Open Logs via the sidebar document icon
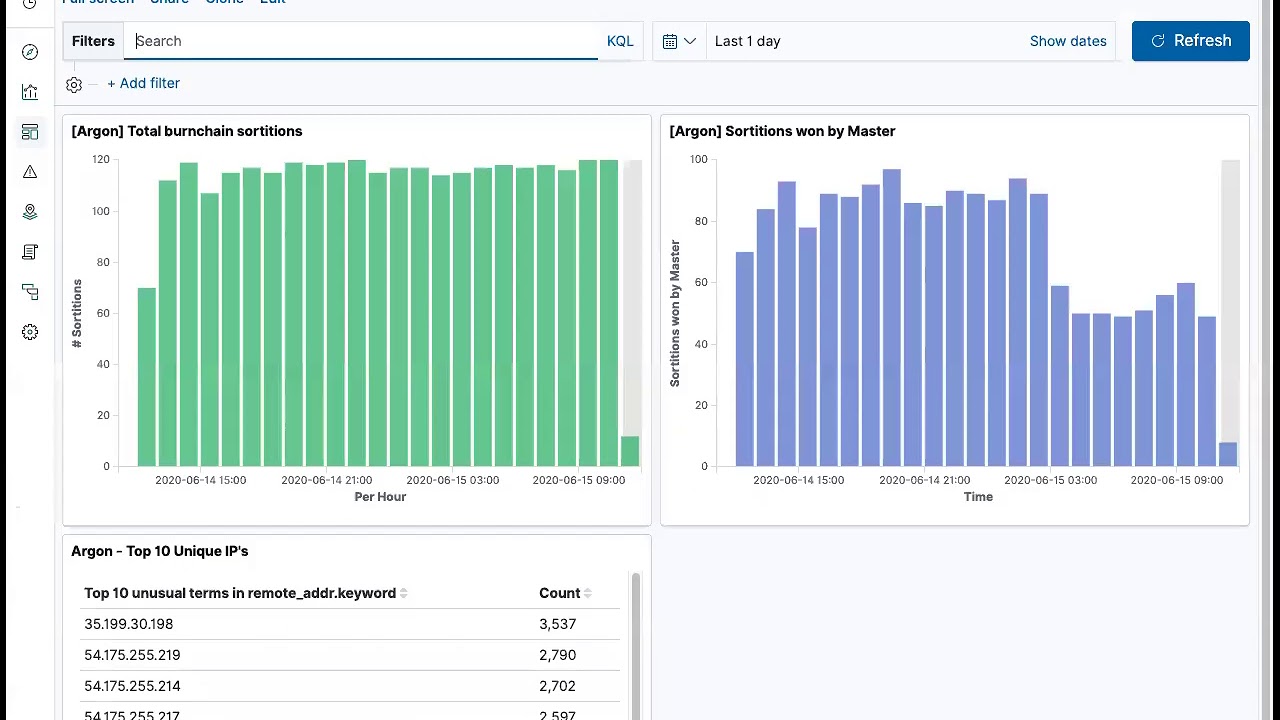 30,252
